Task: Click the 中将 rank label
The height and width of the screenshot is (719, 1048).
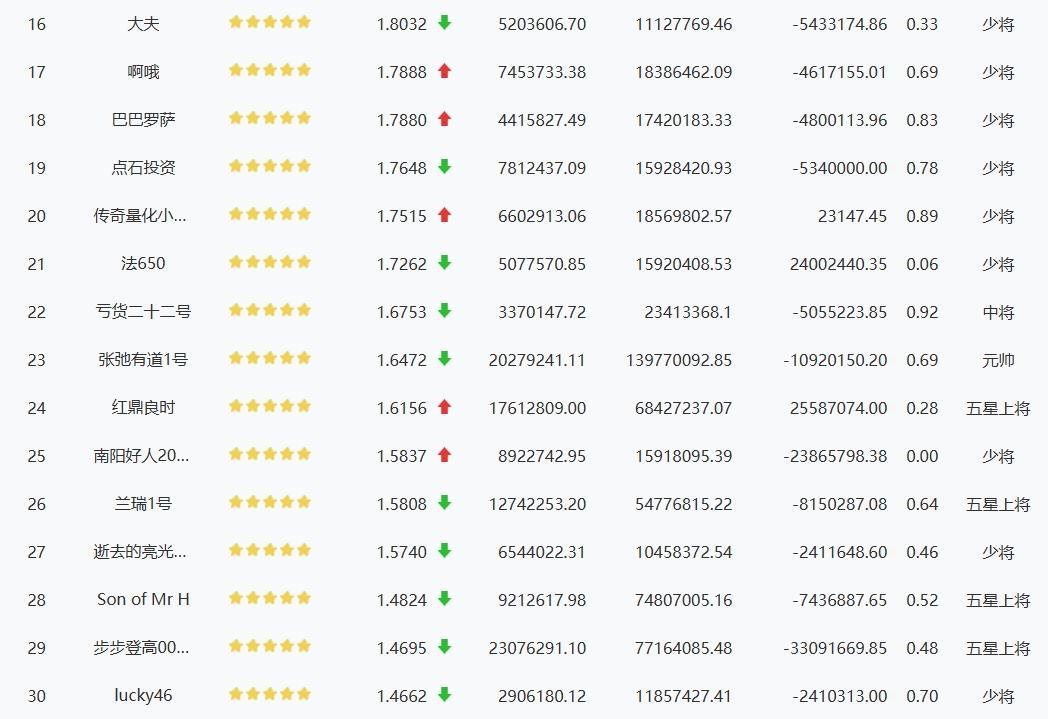Action: coord(998,312)
